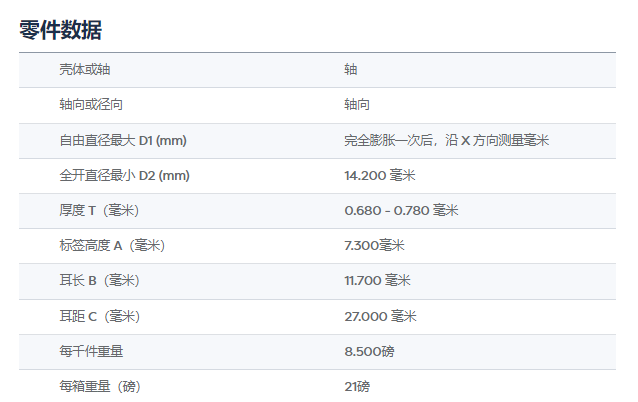The height and width of the screenshot is (402, 638).
Task: Click the 27.000 毫米 value
Action: (x=380, y=316)
